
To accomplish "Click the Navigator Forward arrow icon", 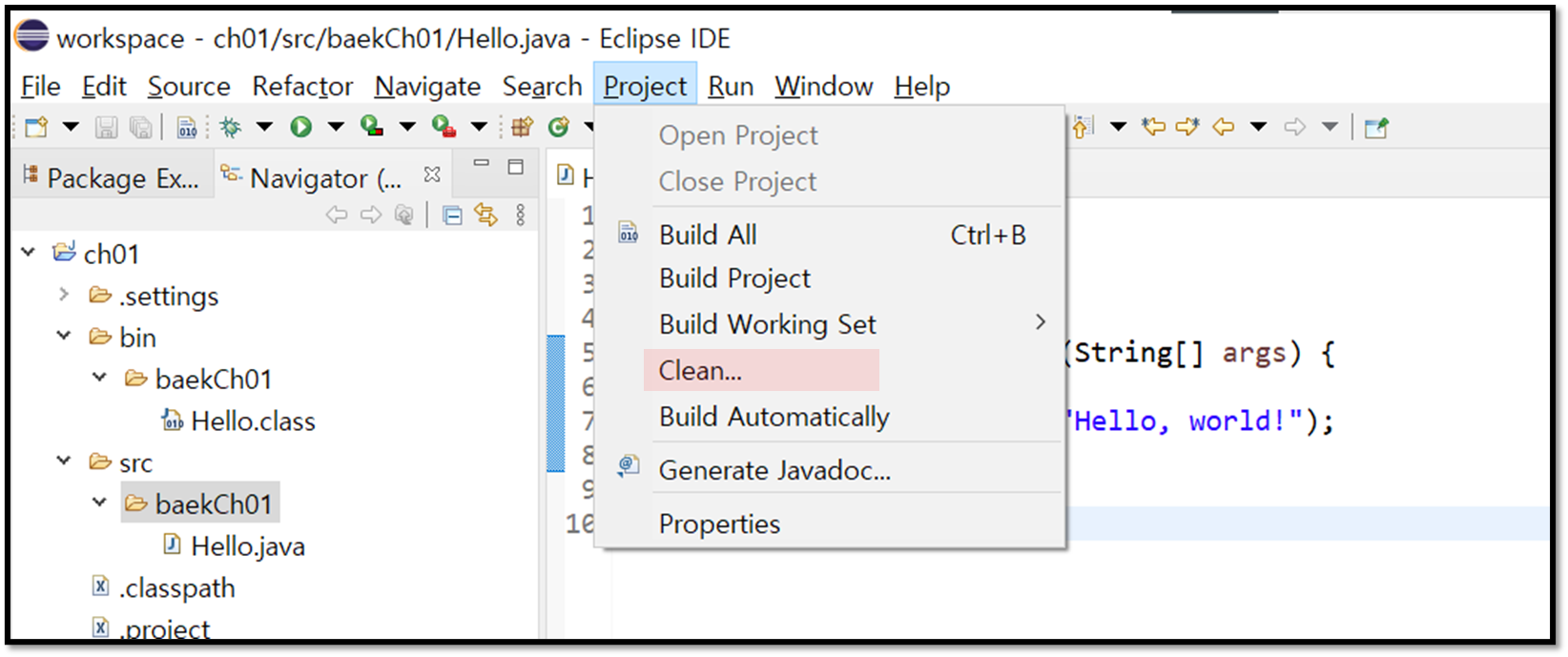I will [371, 216].
